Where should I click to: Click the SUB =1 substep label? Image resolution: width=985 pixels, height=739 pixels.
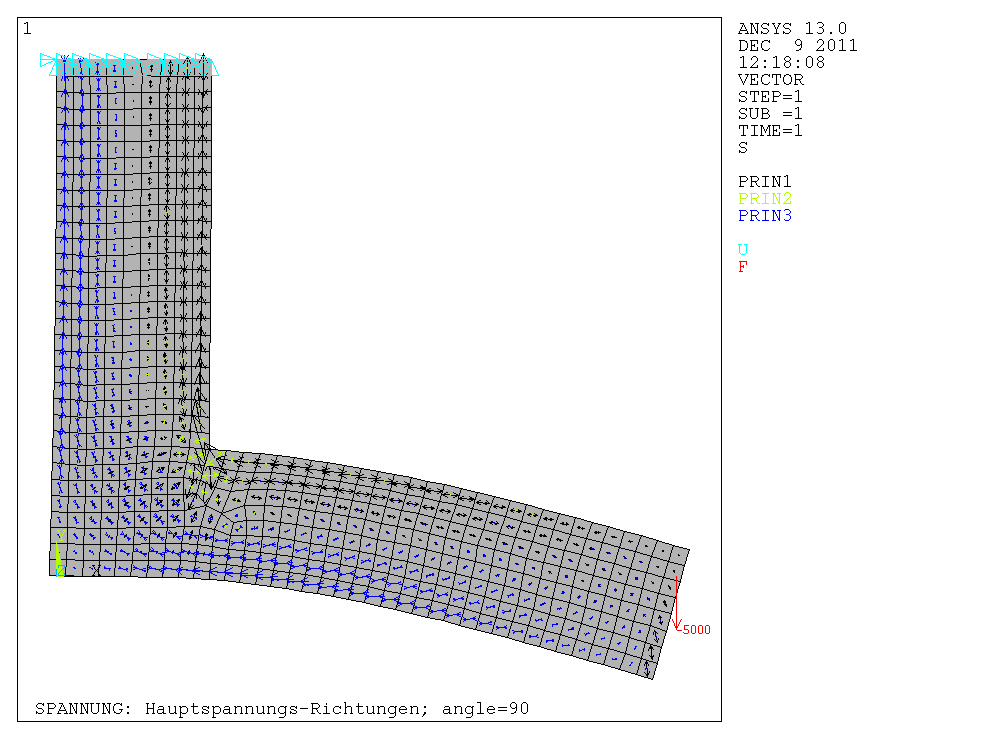770,114
